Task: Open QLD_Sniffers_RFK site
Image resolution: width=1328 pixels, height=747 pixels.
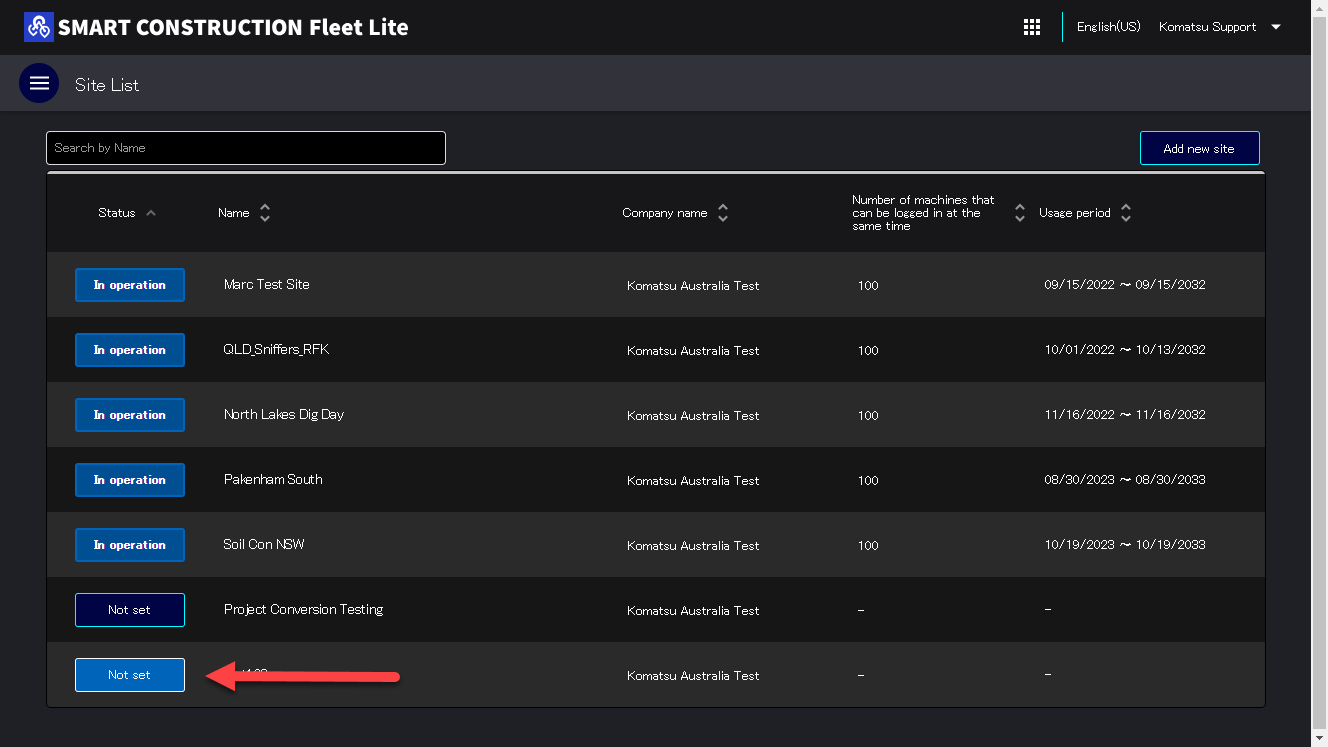Action: (276, 350)
